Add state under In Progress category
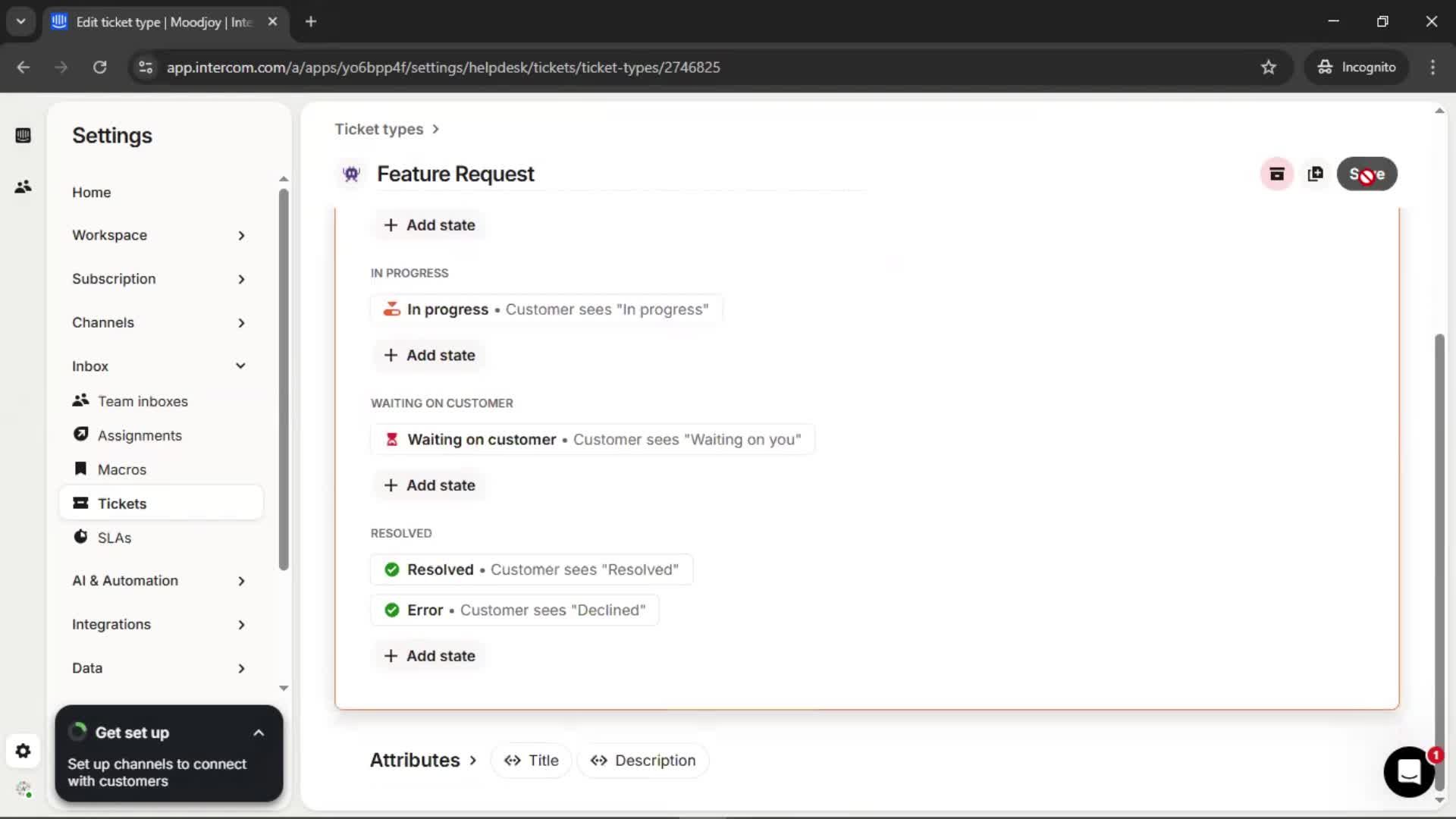 click(x=429, y=356)
